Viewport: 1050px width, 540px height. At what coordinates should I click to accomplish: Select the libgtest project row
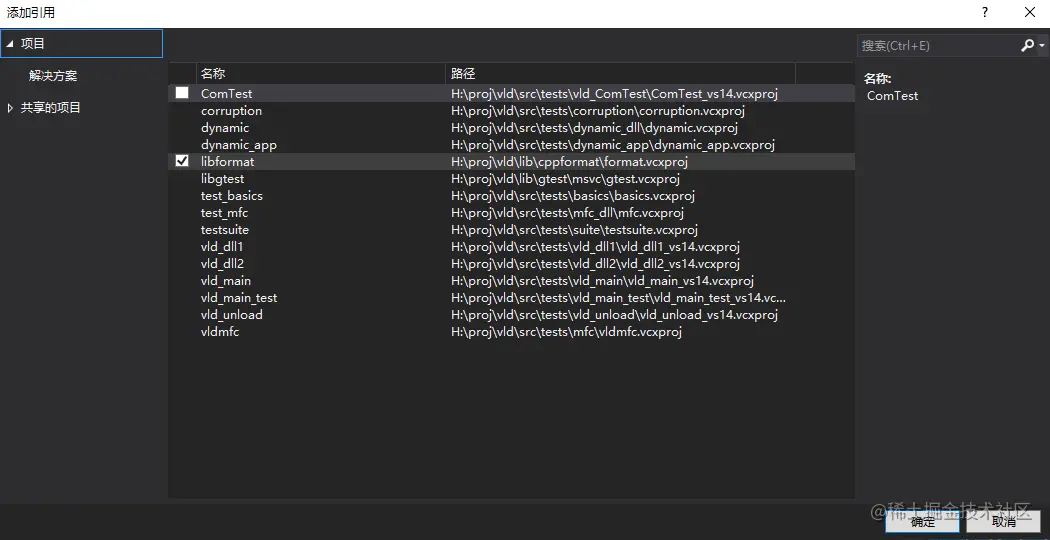223,179
